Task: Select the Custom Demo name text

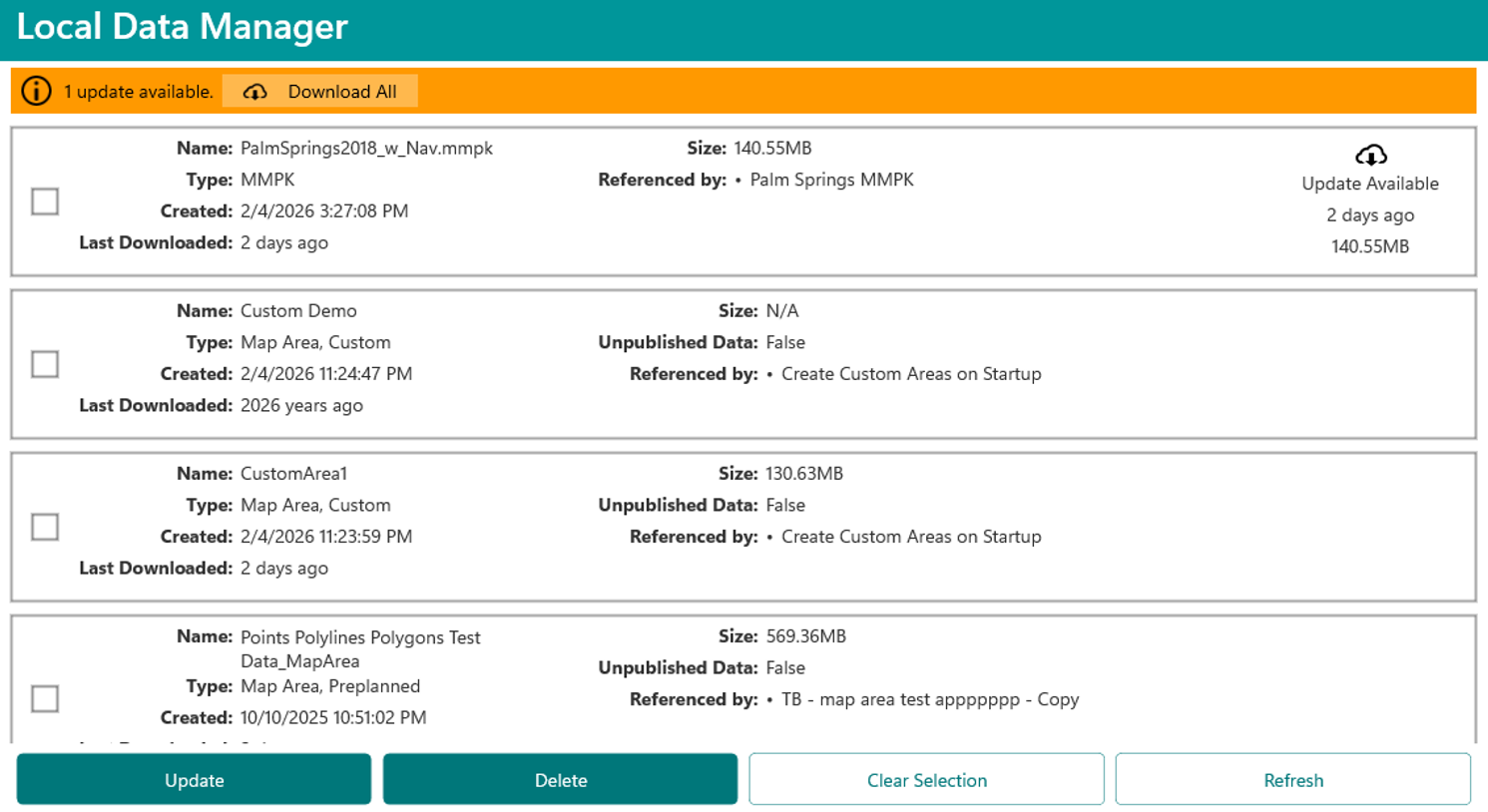Action: tap(298, 310)
